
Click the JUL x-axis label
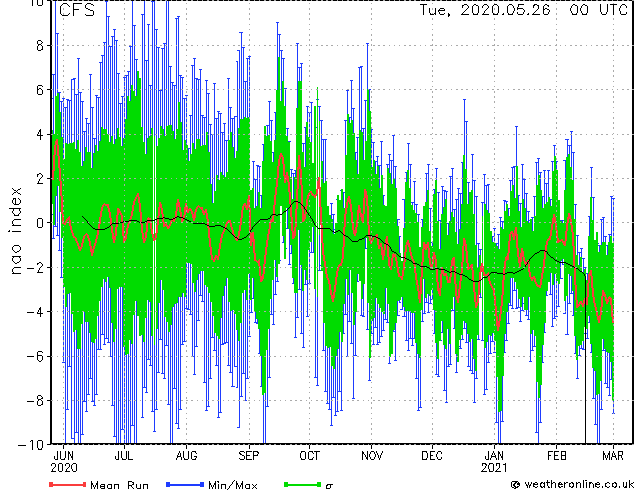(124, 456)
